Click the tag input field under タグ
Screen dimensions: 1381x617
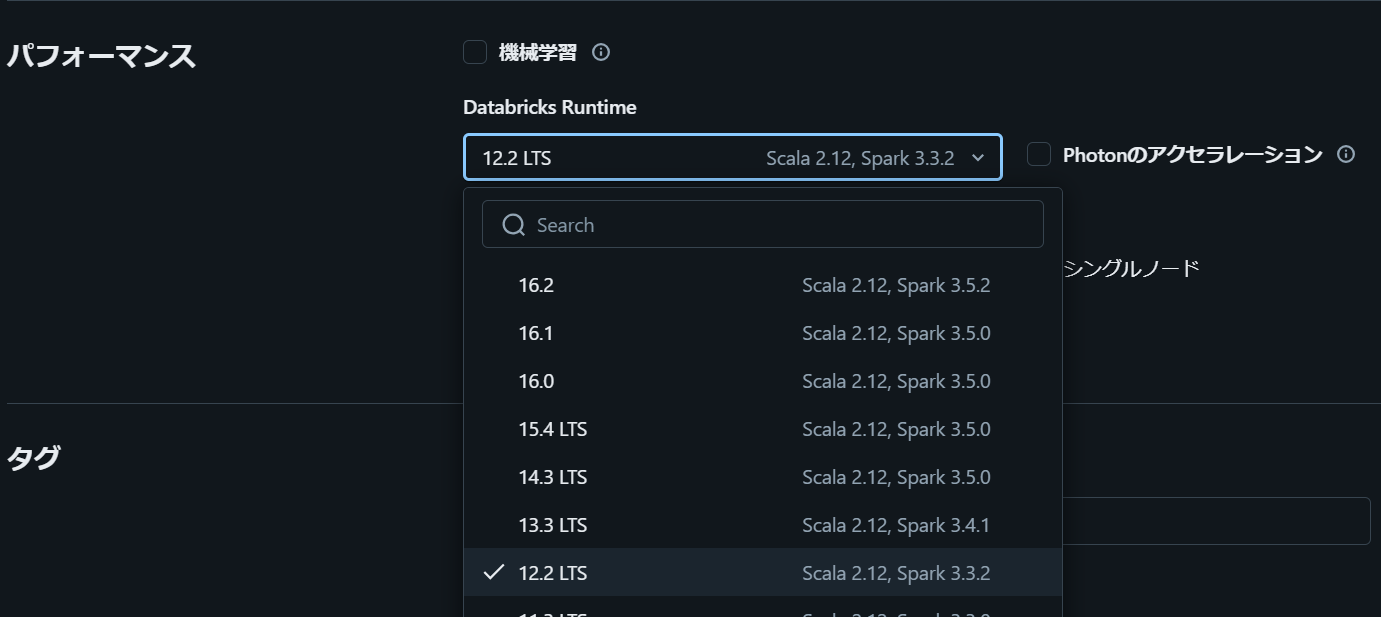click(1215, 521)
